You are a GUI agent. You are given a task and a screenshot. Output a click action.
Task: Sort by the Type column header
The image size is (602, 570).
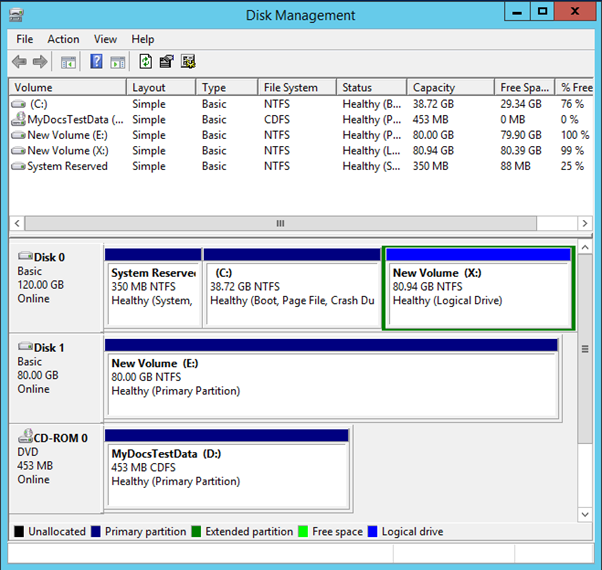point(227,88)
